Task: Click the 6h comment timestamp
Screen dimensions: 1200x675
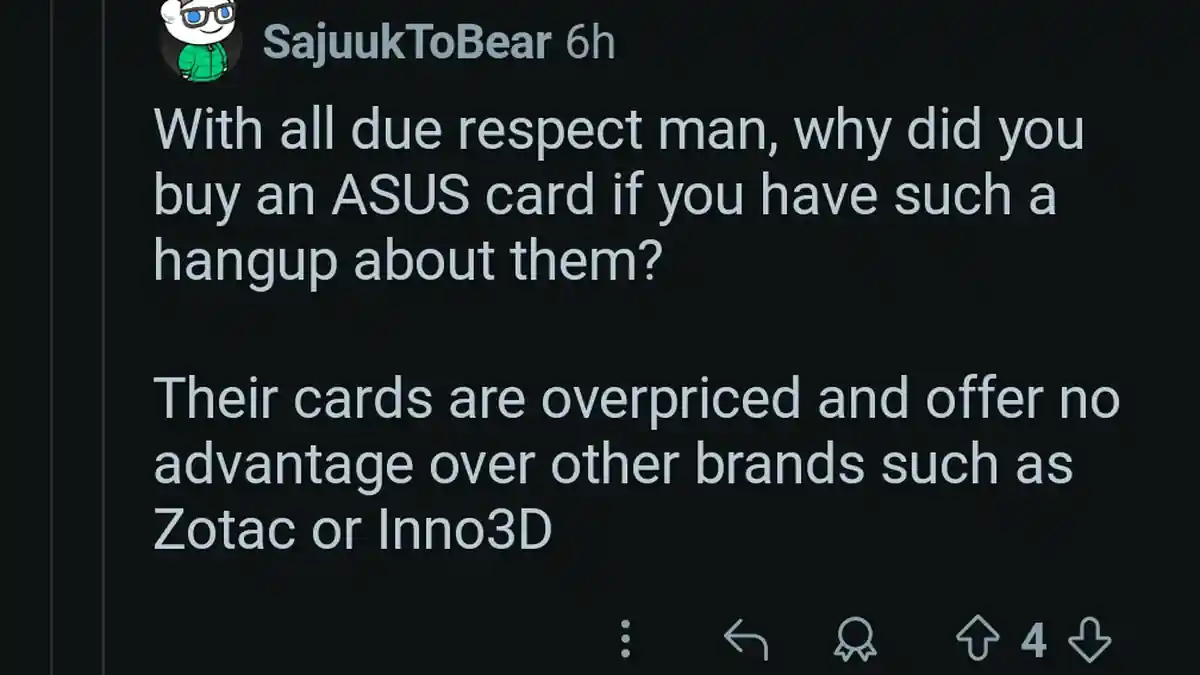Action: 590,42
